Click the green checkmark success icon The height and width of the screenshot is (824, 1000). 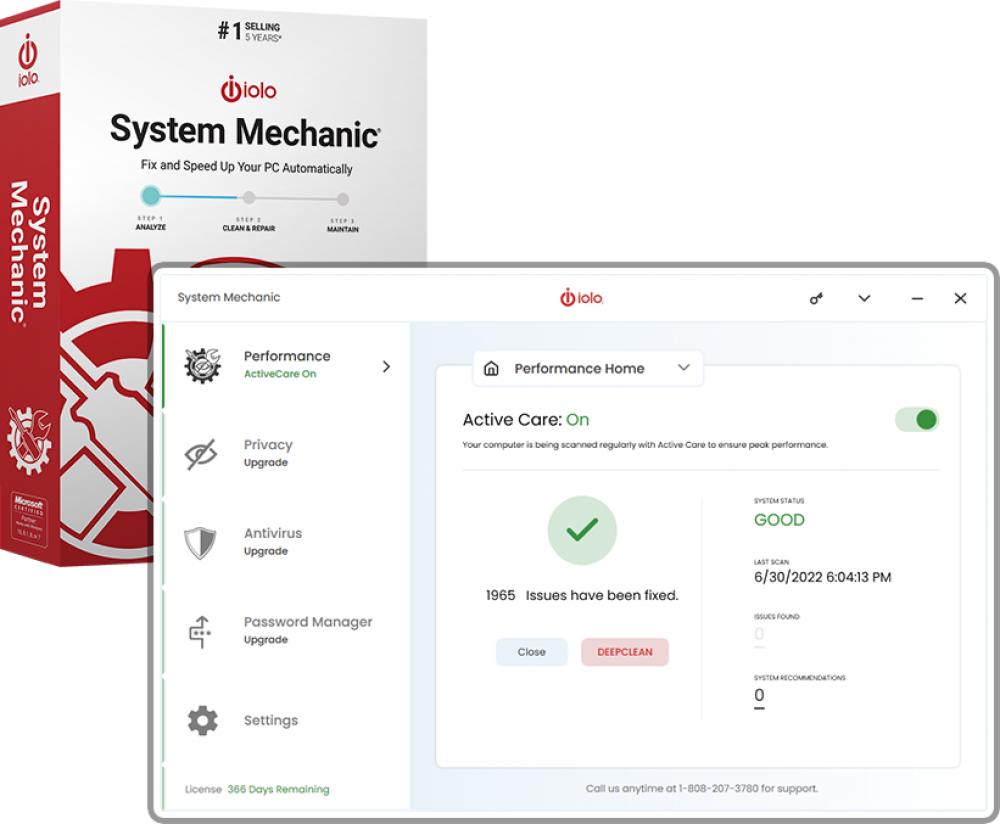583,530
